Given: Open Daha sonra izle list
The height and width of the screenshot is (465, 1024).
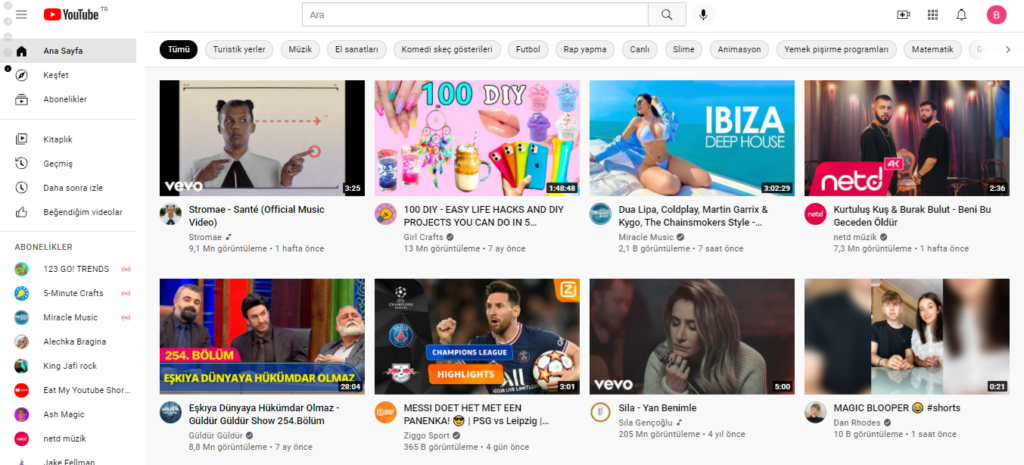Looking at the screenshot, I should 68,187.
